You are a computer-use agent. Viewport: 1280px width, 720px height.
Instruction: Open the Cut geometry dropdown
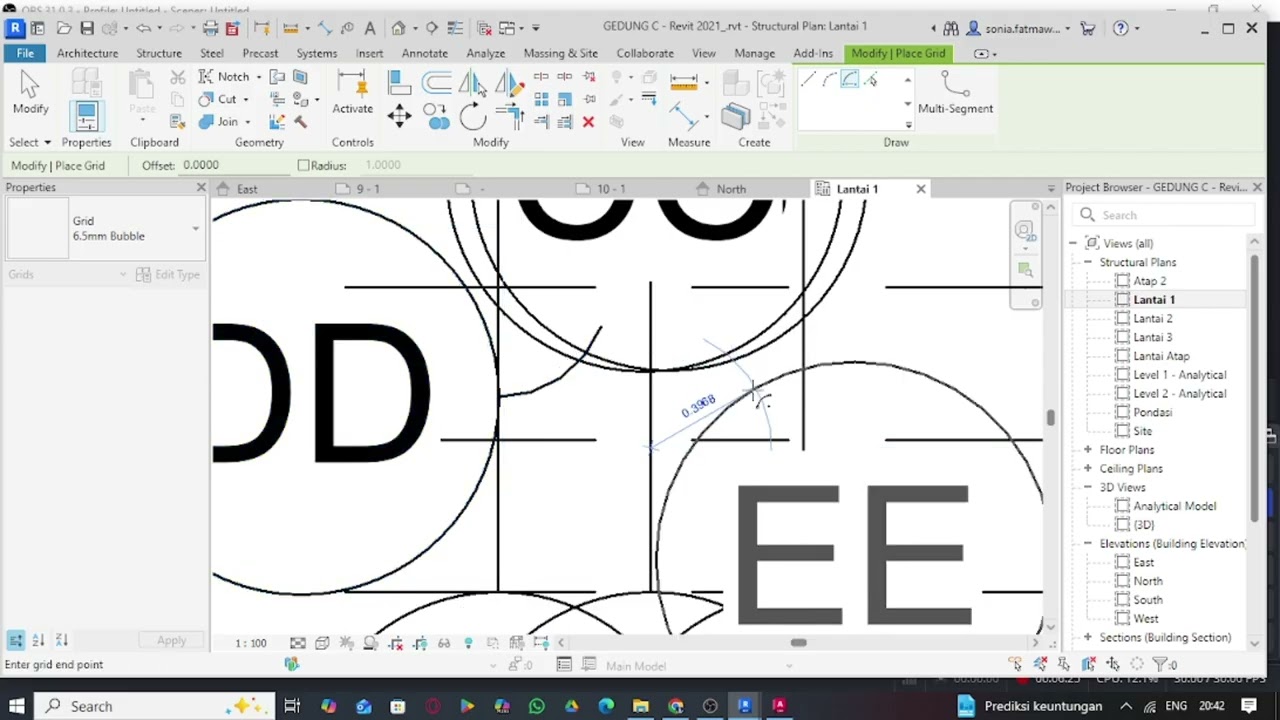tap(245, 99)
